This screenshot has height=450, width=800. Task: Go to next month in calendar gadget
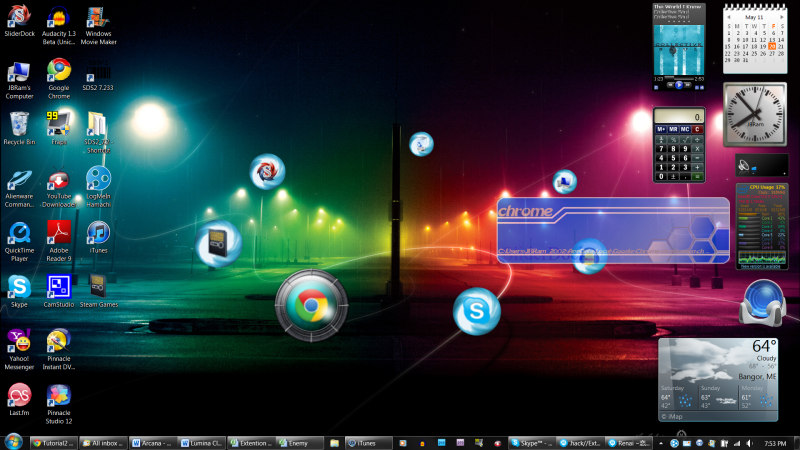tap(781, 17)
